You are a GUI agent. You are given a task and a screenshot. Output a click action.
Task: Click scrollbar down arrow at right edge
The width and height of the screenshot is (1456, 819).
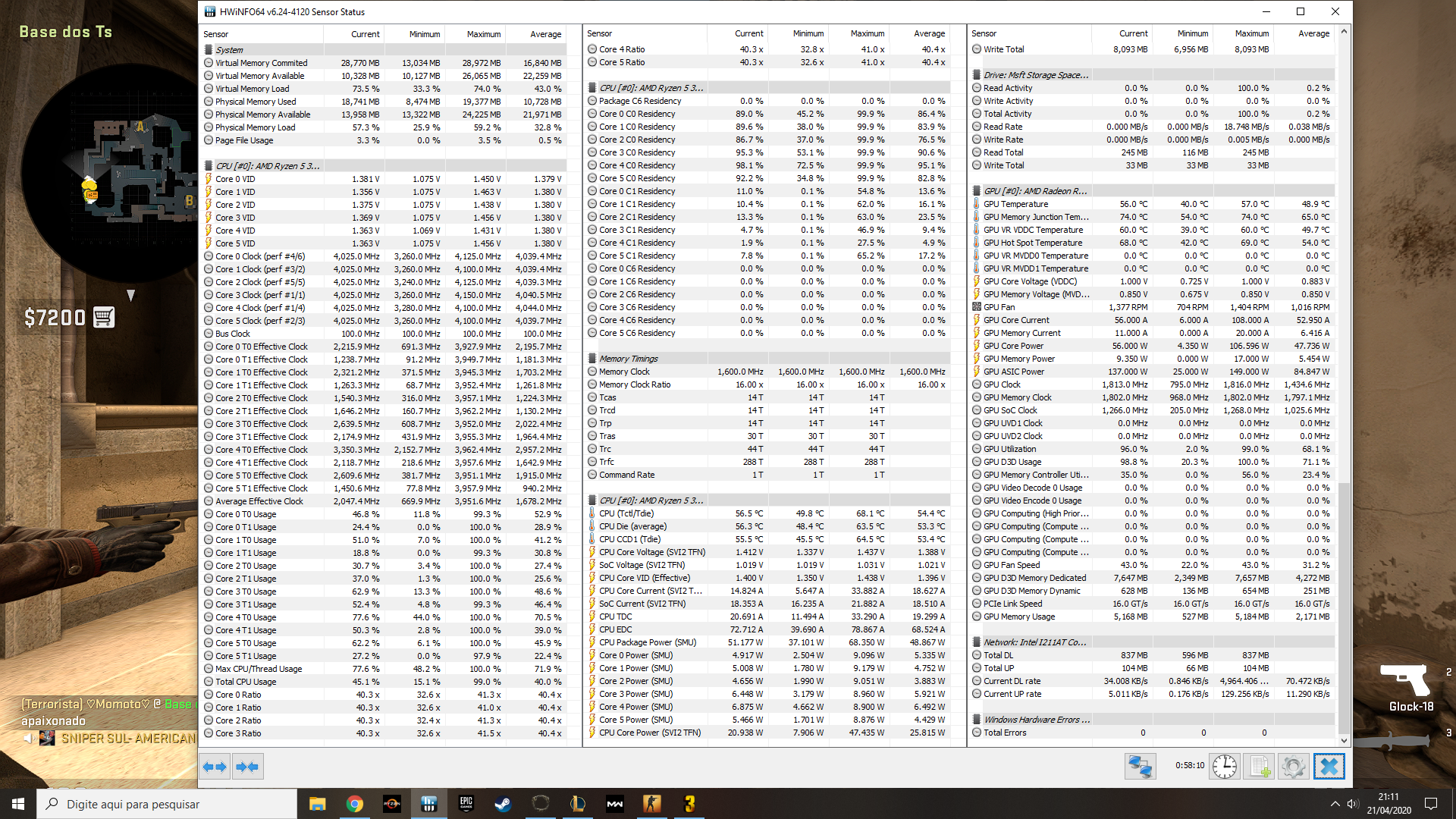(1344, 741)
